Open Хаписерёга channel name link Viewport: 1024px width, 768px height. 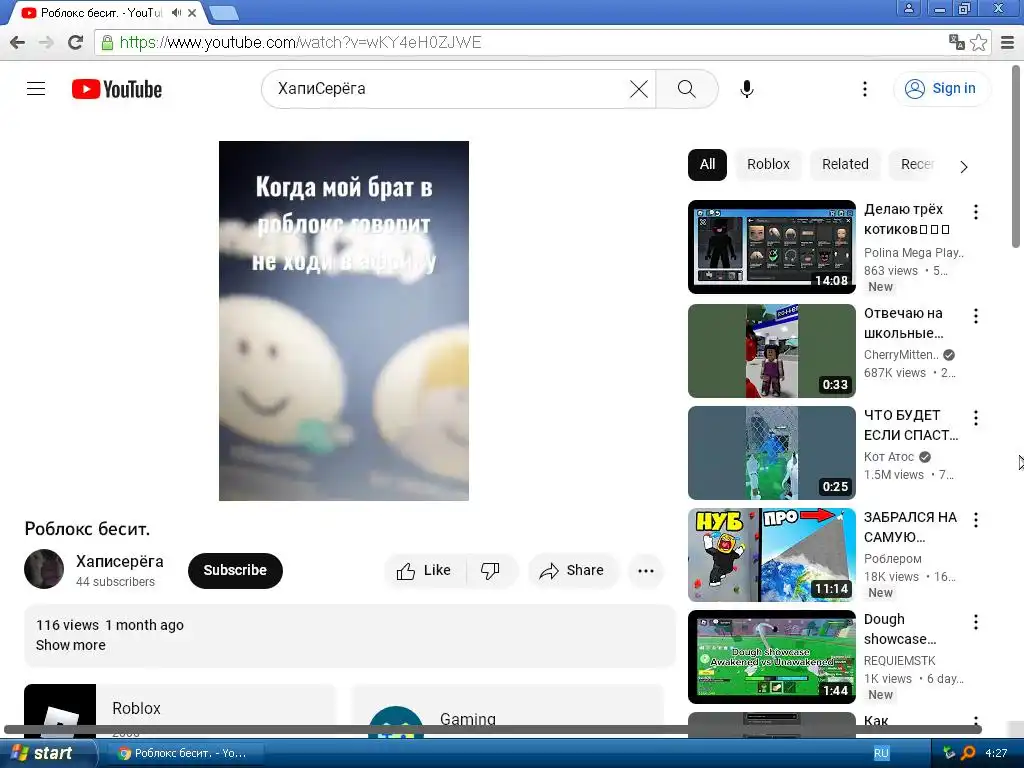[120, 561]
